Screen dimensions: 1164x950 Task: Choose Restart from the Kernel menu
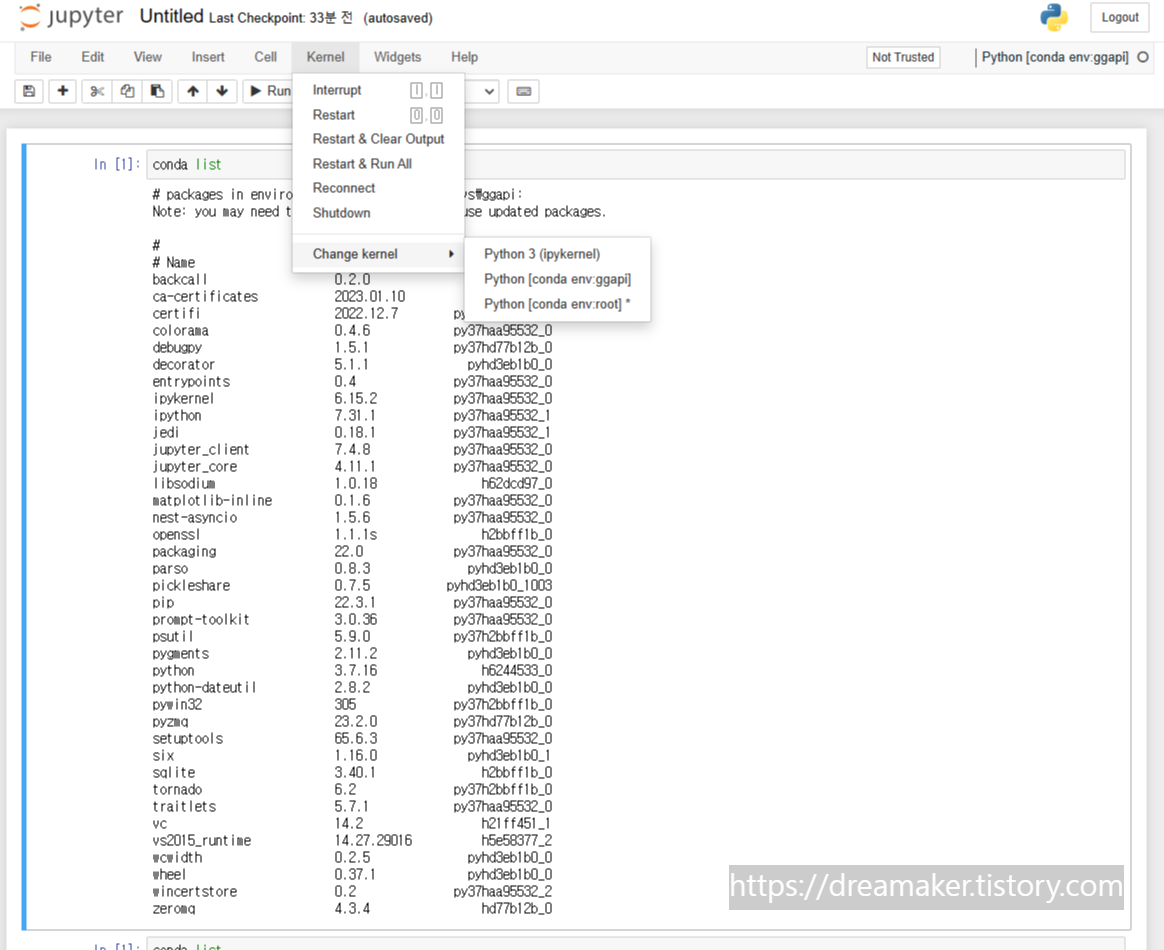click(378, 115)
